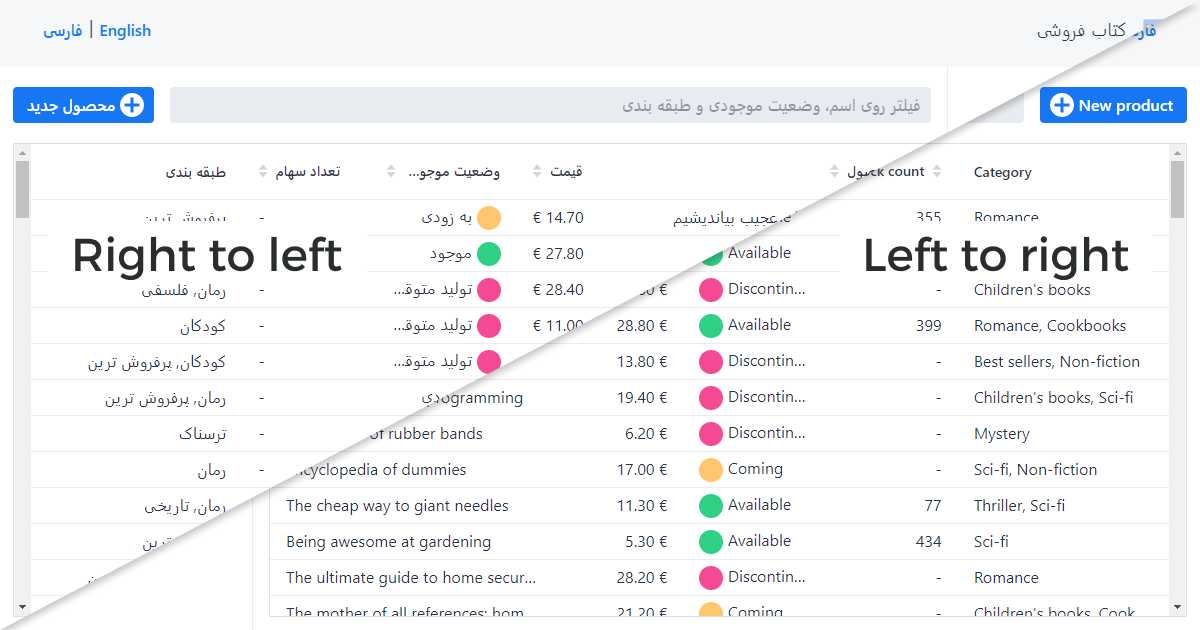Click the pink dot in the 19.40 € row

coord(711,398)
